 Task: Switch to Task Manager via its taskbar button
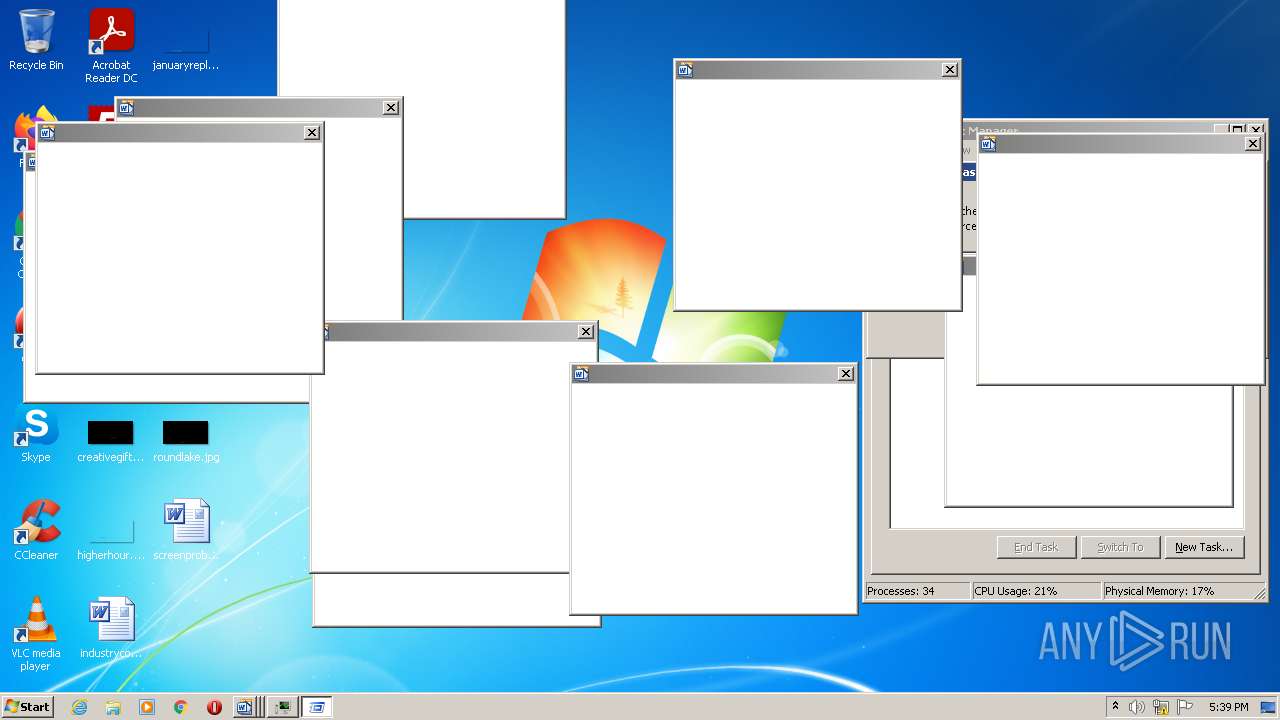click(x=283, y=707)
